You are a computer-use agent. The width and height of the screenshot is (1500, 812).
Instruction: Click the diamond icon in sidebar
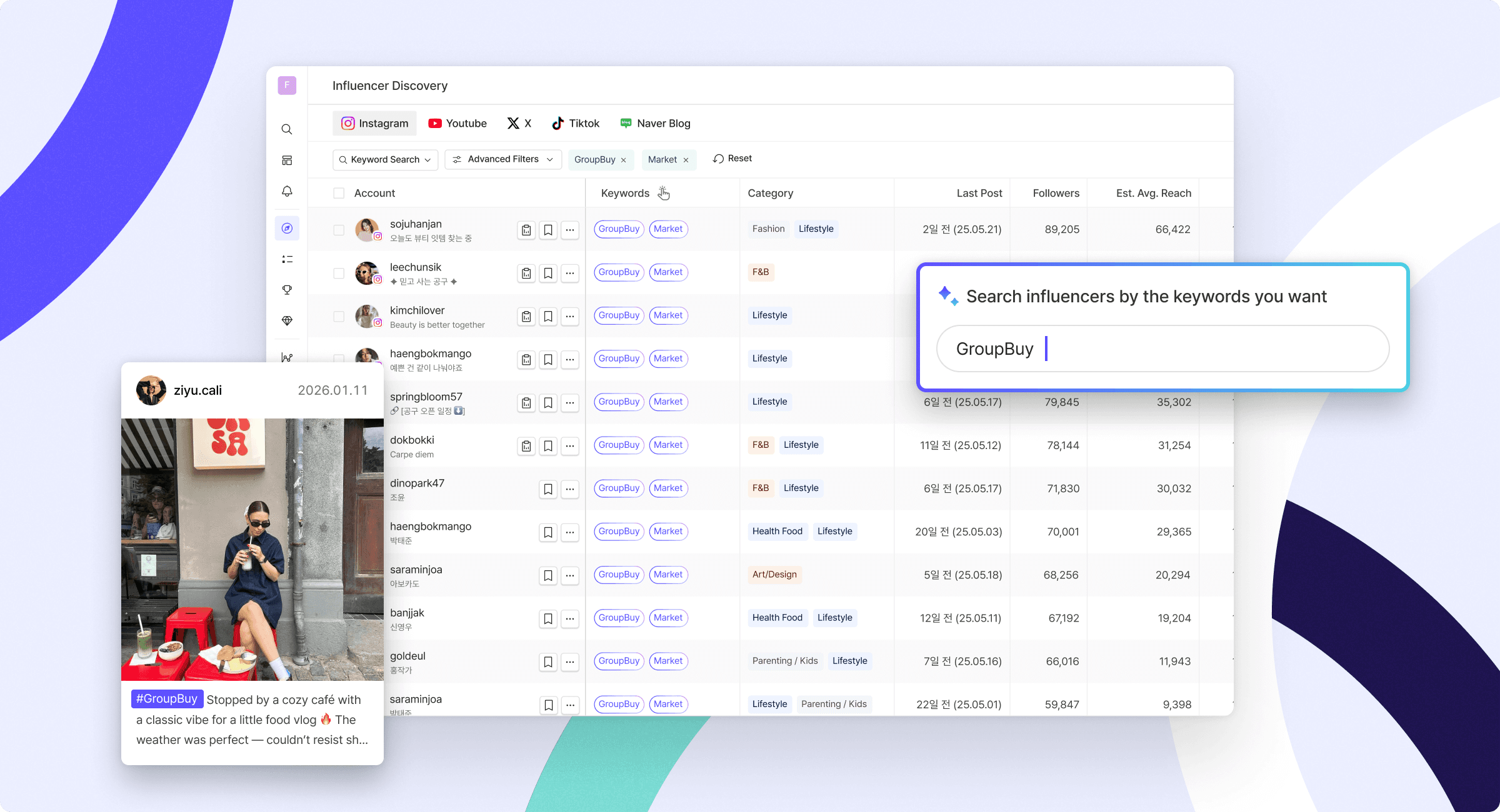click(287, 320)
